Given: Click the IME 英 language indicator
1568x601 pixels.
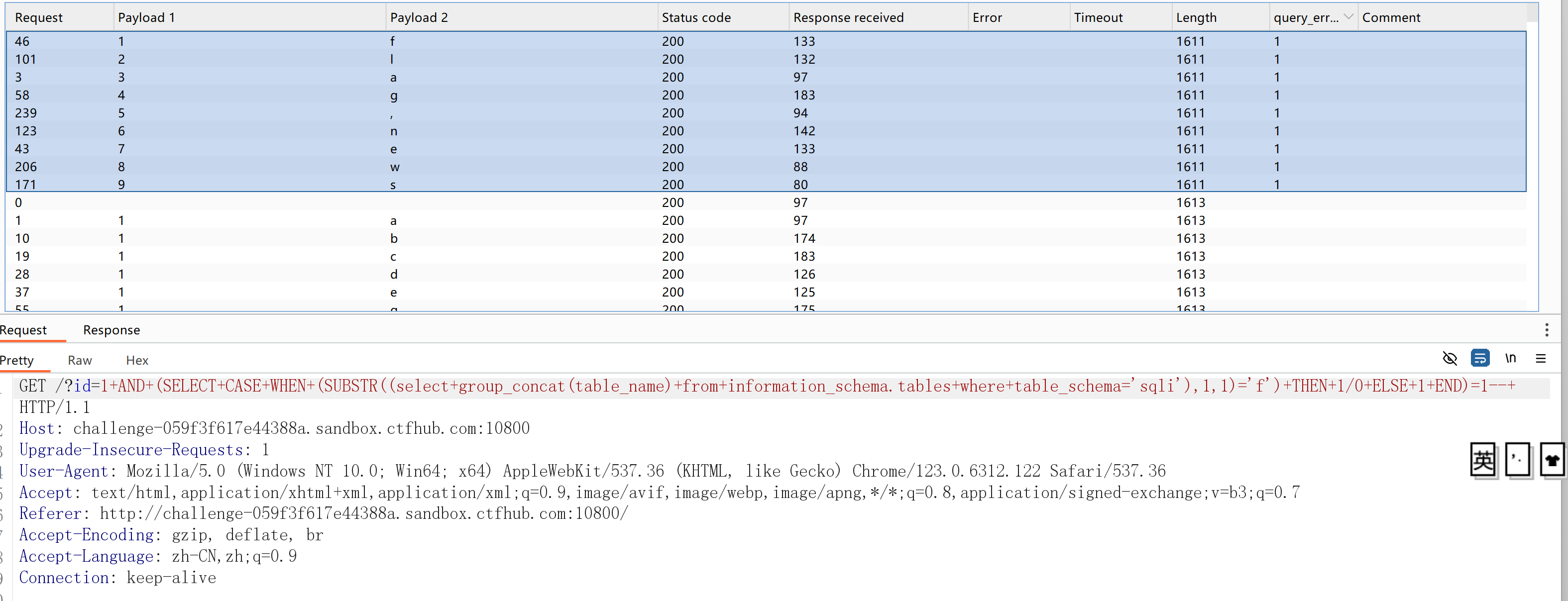Looking at the screenshot, I should [1483, 461].
